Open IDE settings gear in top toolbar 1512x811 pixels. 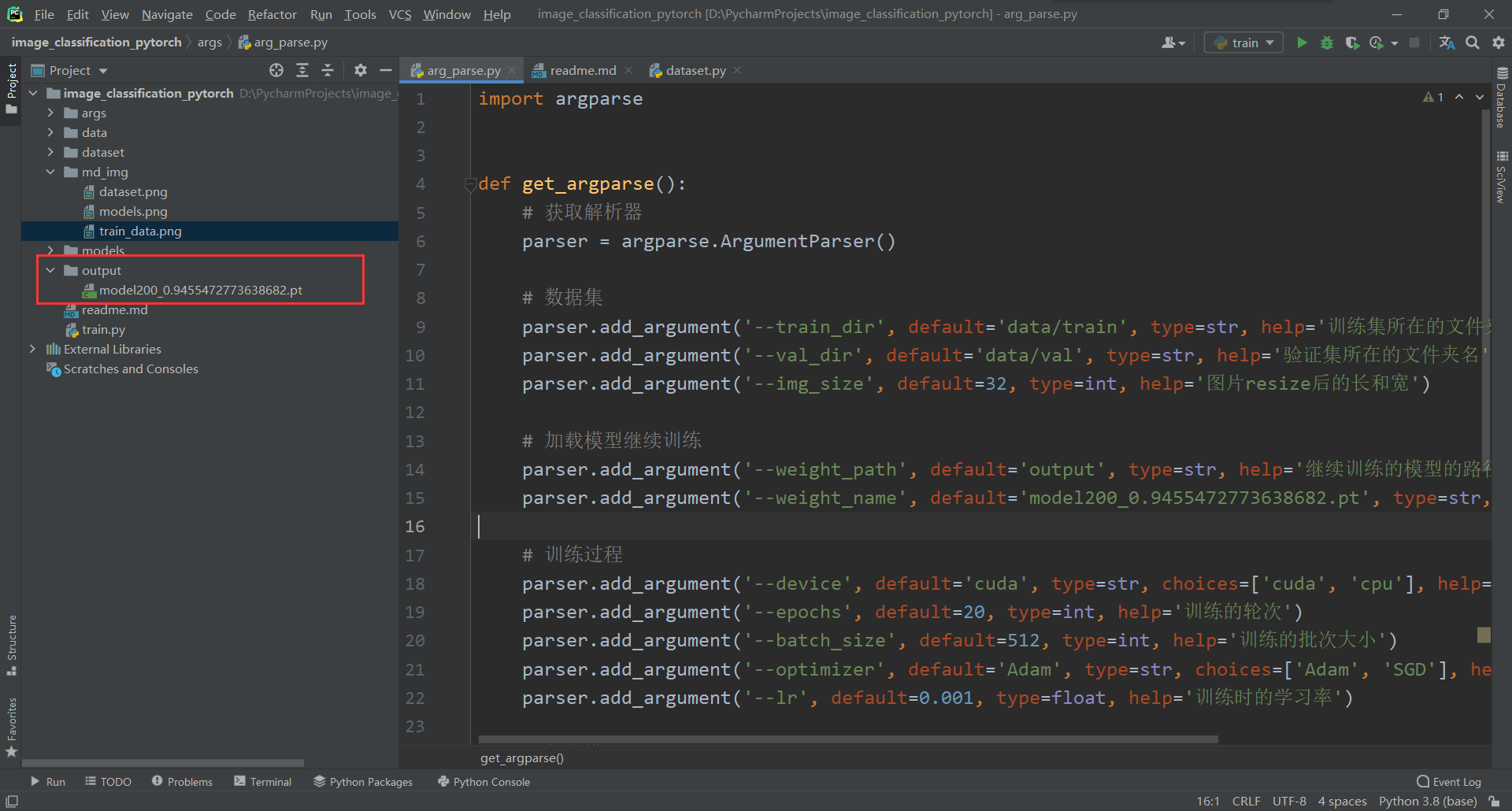(1498, 43)
